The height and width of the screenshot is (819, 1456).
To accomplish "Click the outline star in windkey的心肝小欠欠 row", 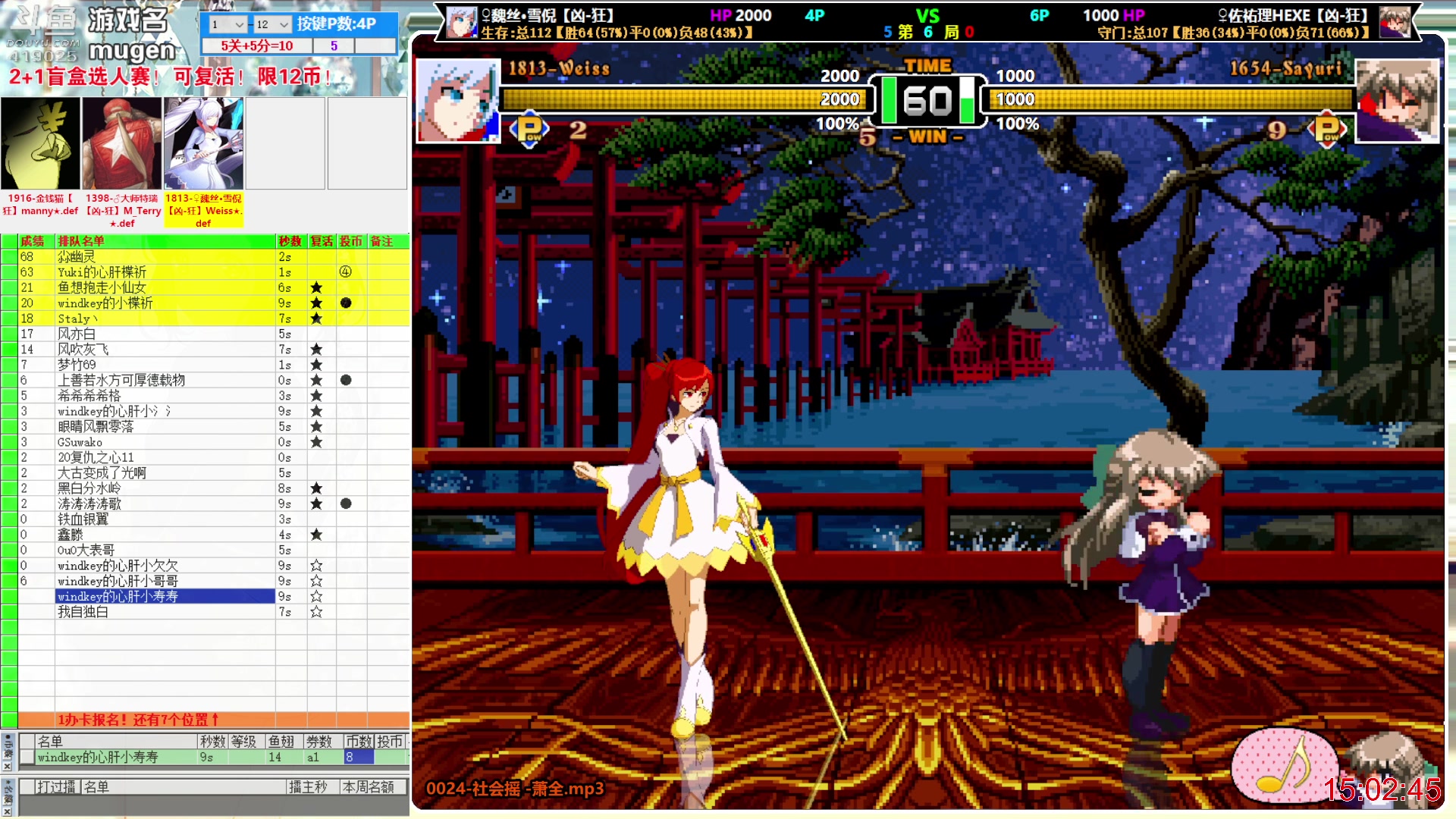I will click(x=316, y=566).
